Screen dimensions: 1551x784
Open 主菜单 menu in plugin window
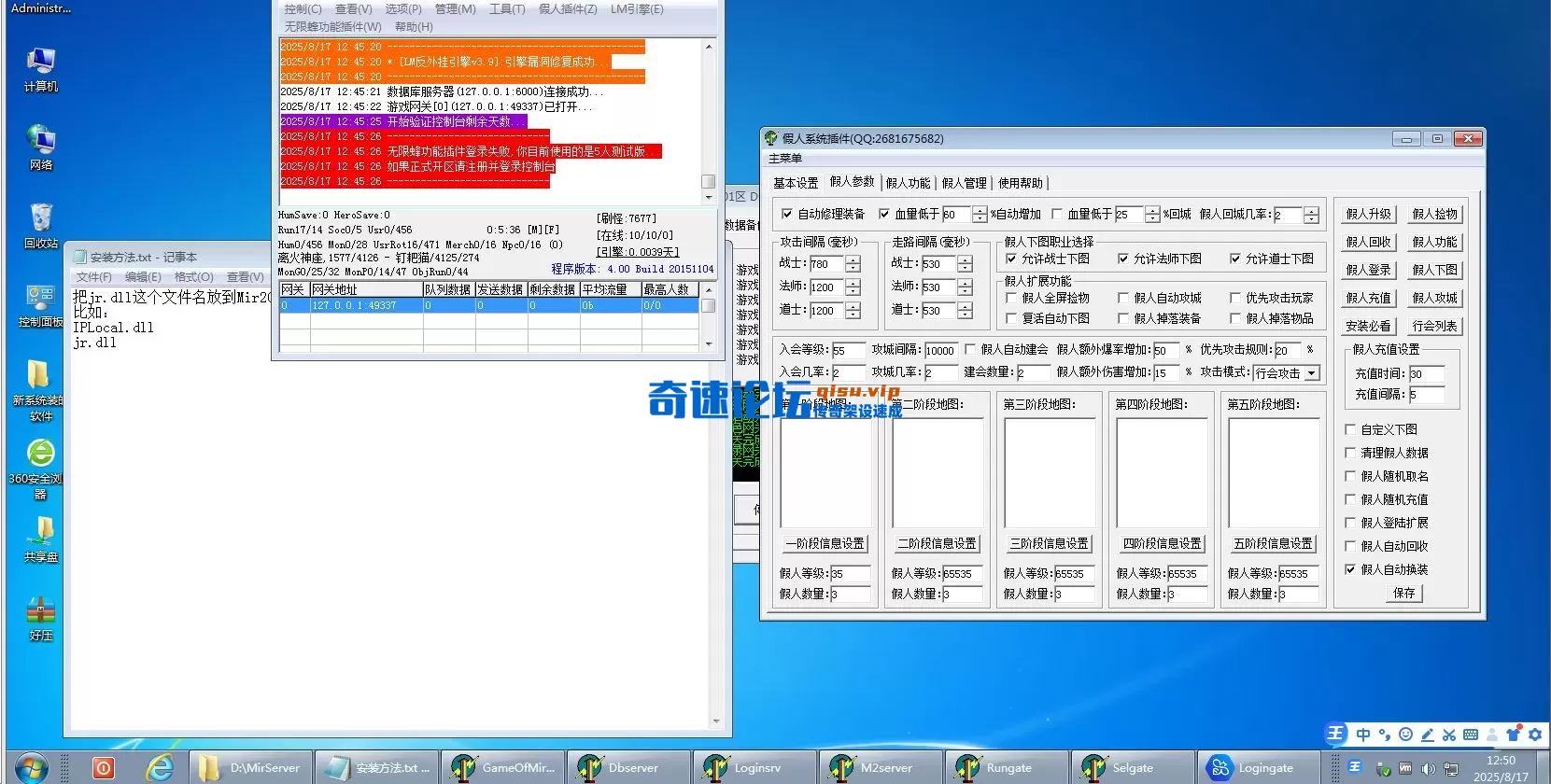click(x=785, y=159)
